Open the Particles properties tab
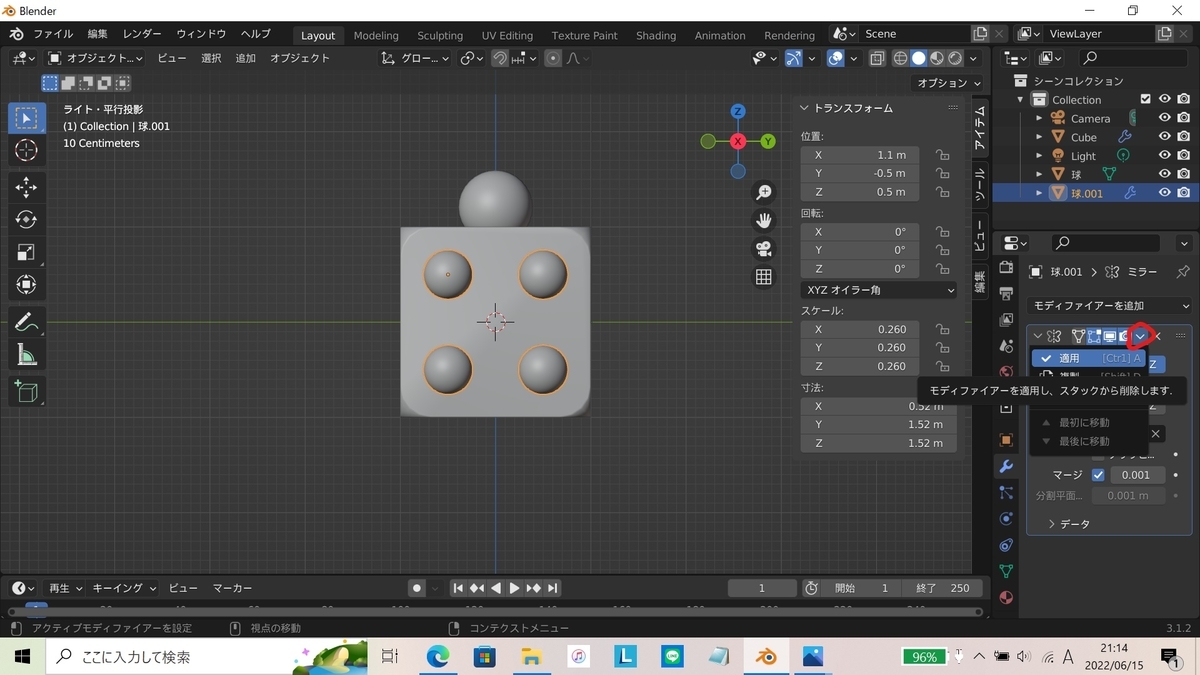The width and height of the screenshot is (1200, 675). [x=1006, y=493]
